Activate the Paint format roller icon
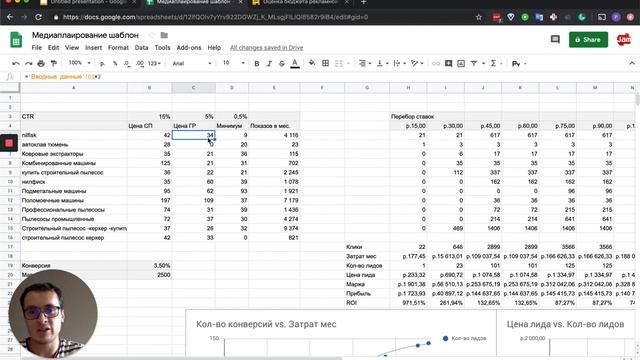This screenshot has width=640, height=360. point(53,64)
